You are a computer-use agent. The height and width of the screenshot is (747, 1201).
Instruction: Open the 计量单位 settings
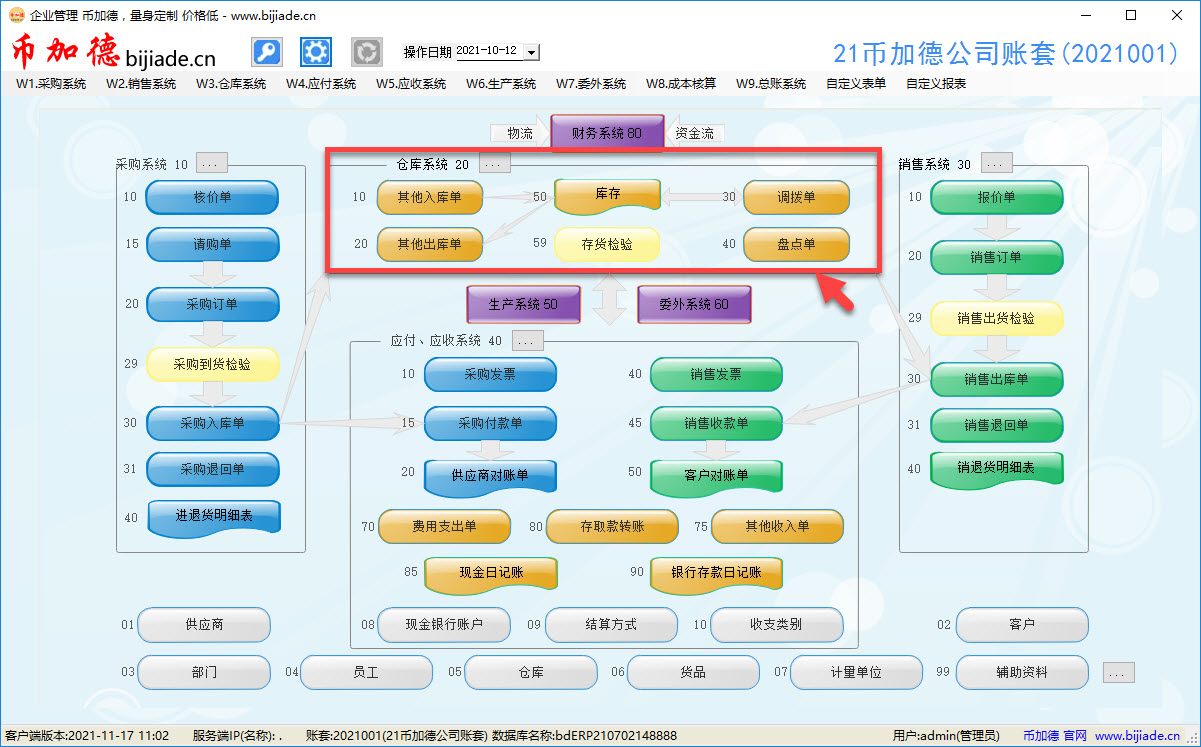856,672
